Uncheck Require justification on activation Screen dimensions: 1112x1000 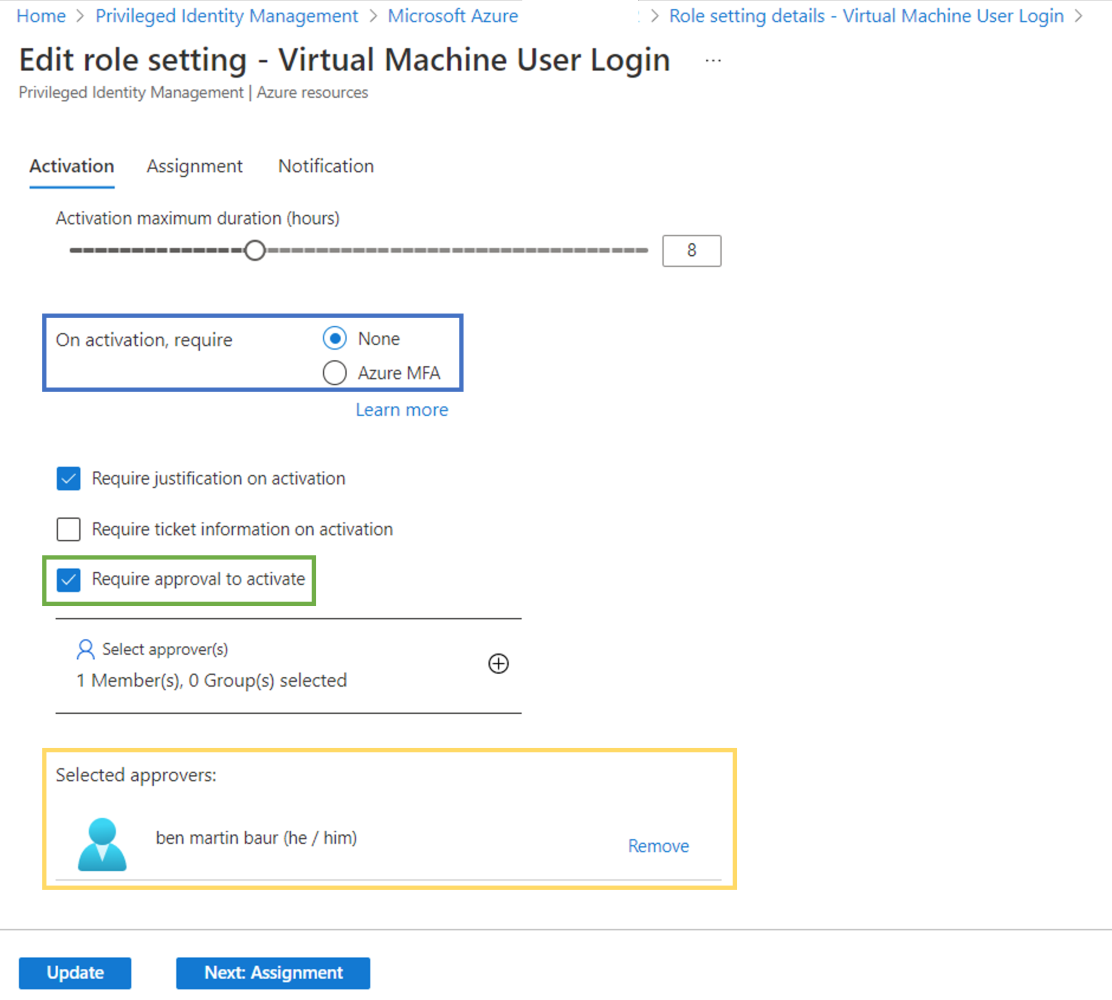coord(68,479)
